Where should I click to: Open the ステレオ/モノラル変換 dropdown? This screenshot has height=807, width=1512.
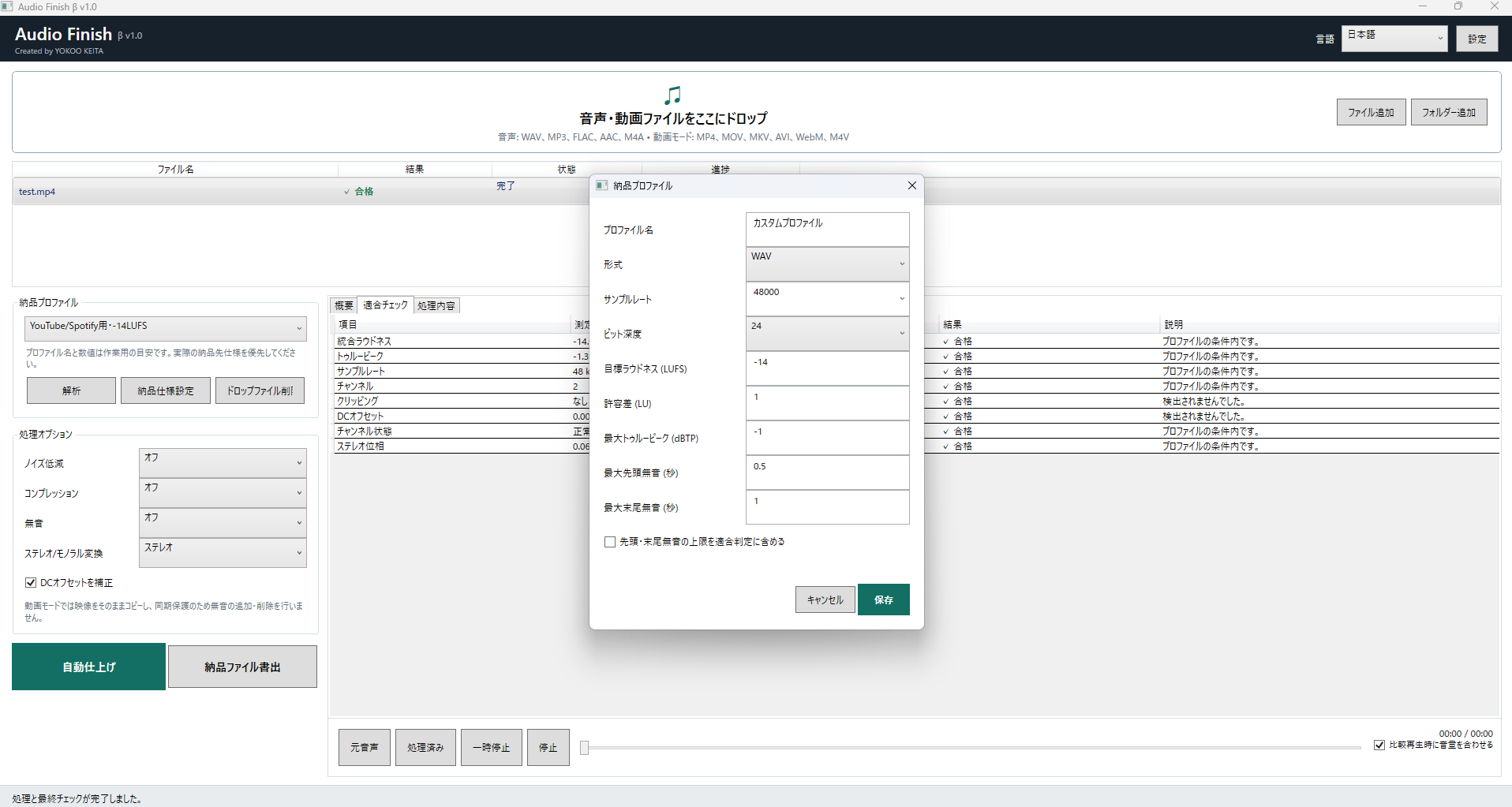tap(223, 553)
